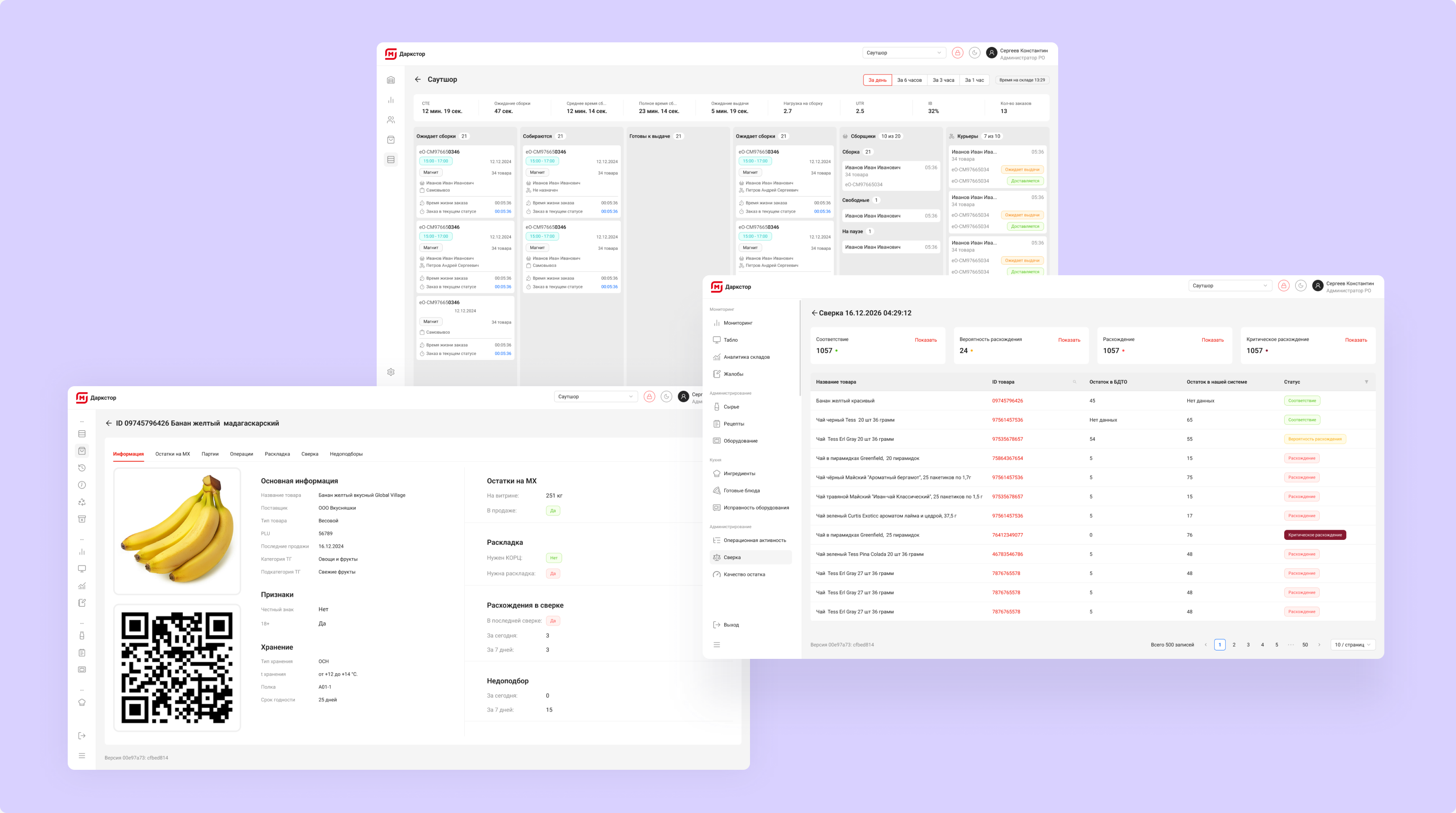Click the back arrow next to Саутшор title
1456x813 pixels.
click(x=418, y=80)
